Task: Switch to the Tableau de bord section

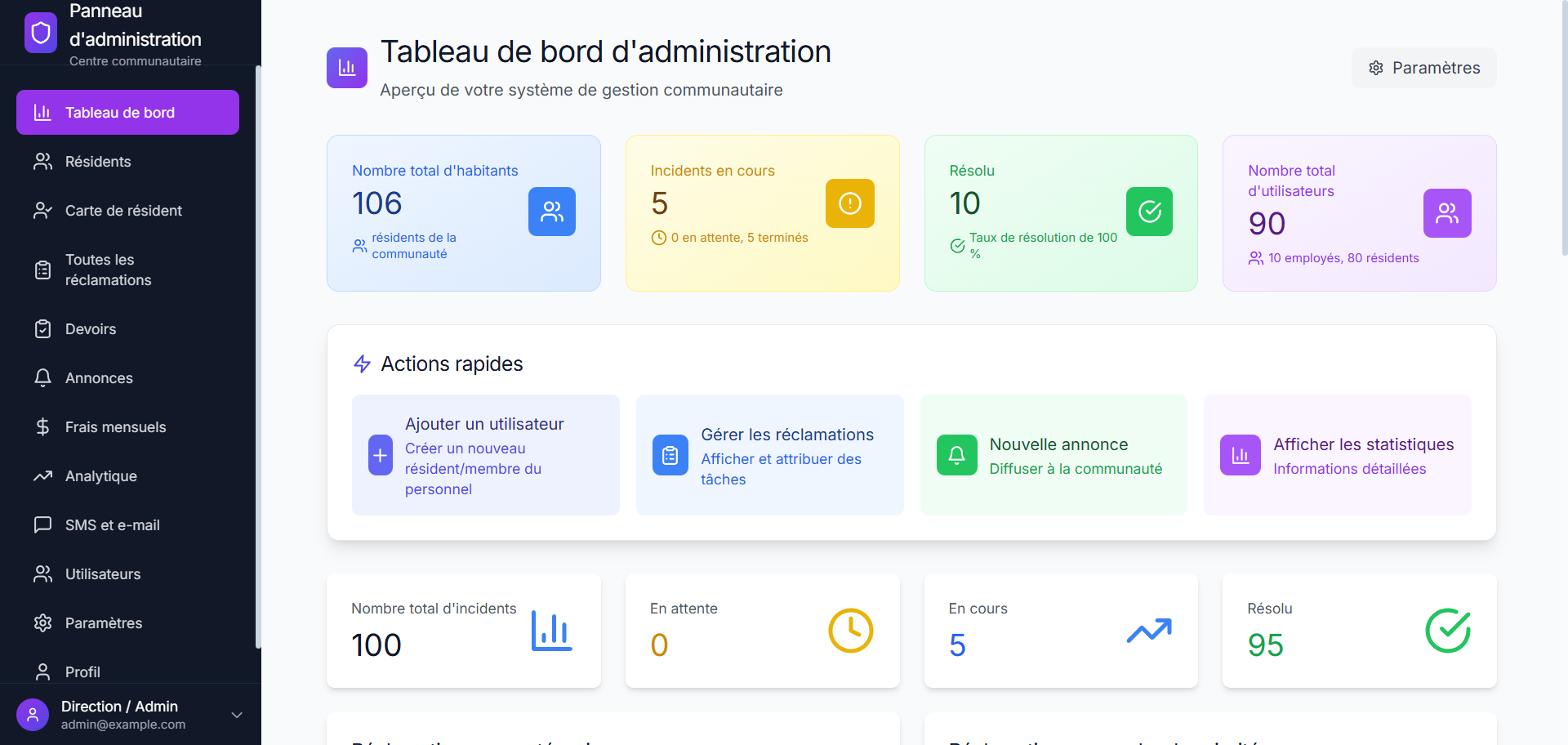Action: coord(127,112)
